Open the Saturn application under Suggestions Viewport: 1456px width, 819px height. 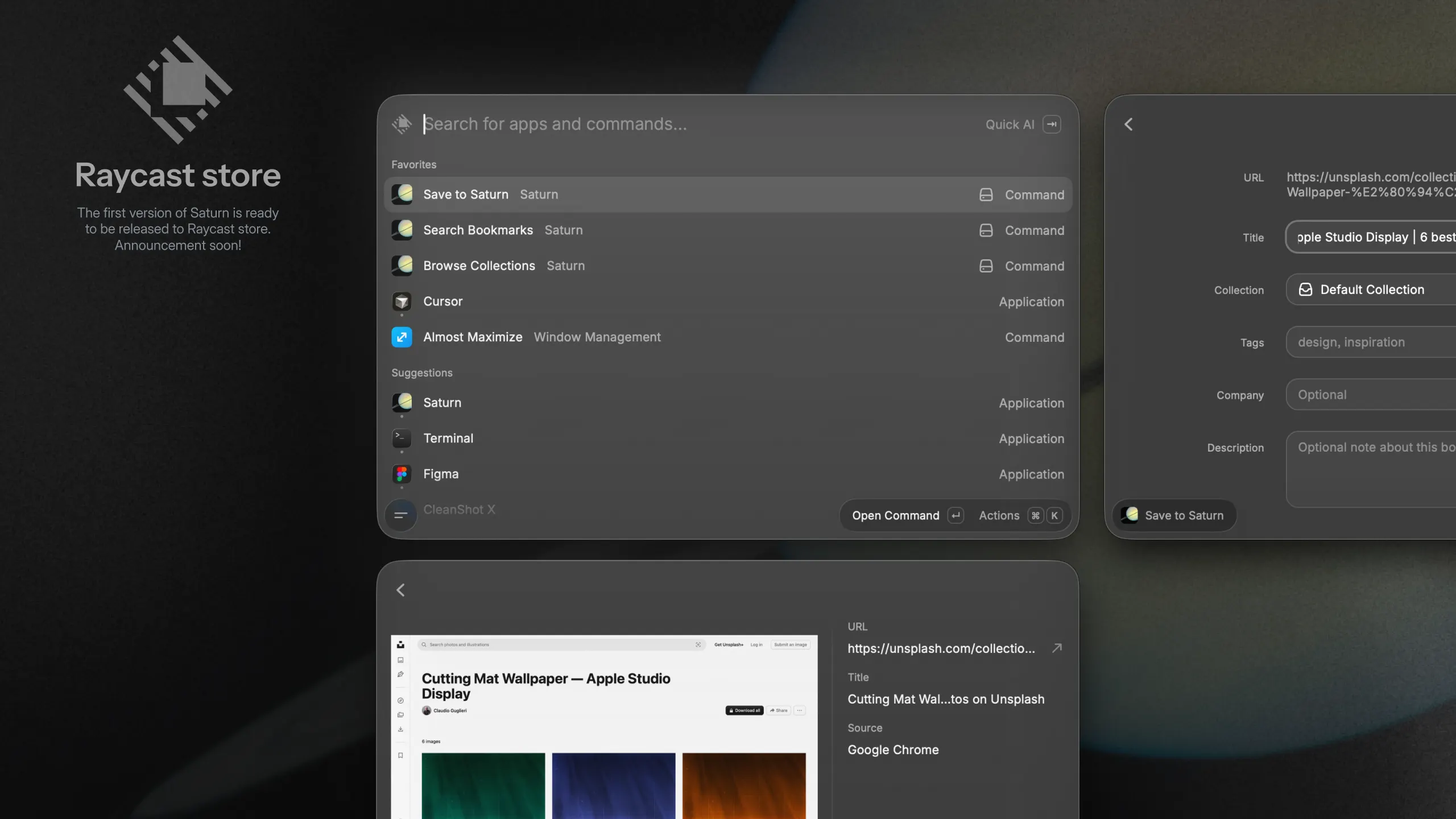click(728, 403)
